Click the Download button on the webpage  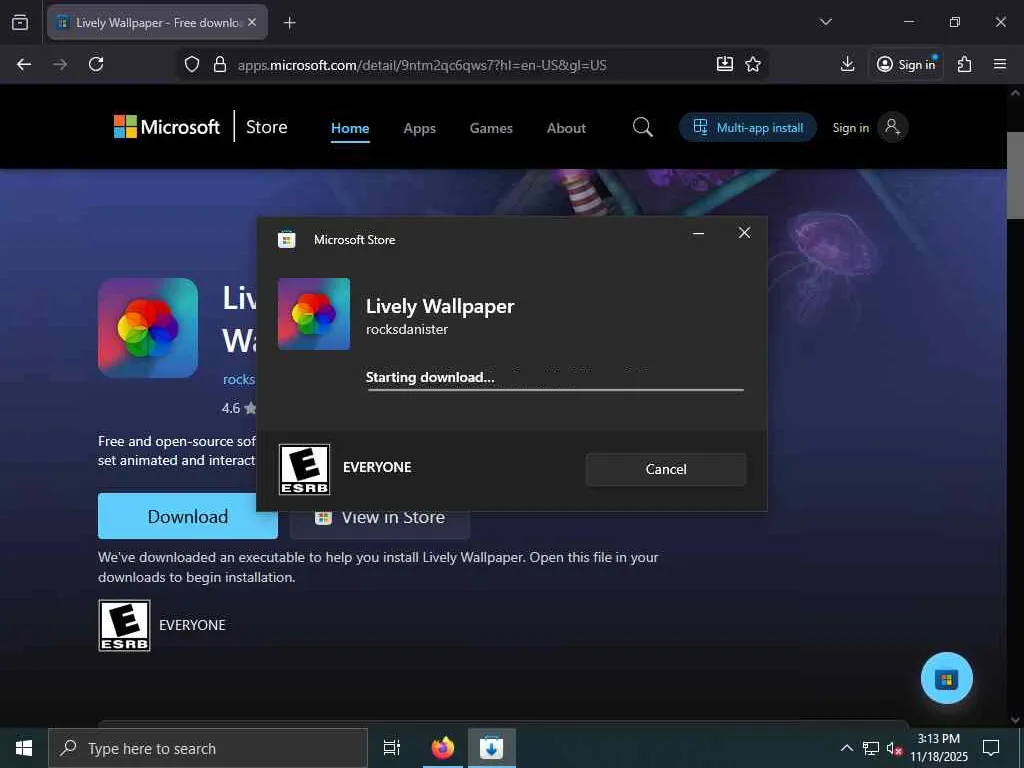pyautogui.click(x=187, y=516)
